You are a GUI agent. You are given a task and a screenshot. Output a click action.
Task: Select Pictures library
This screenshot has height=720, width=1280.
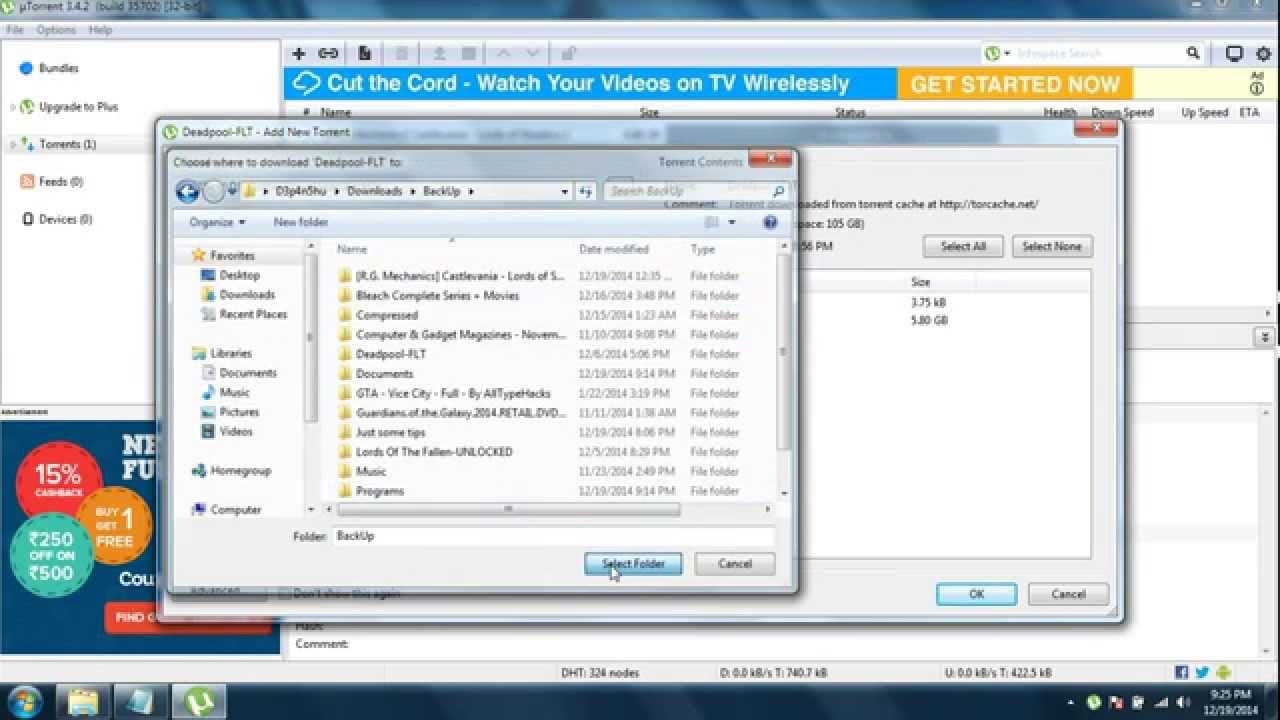coord(239,412)
